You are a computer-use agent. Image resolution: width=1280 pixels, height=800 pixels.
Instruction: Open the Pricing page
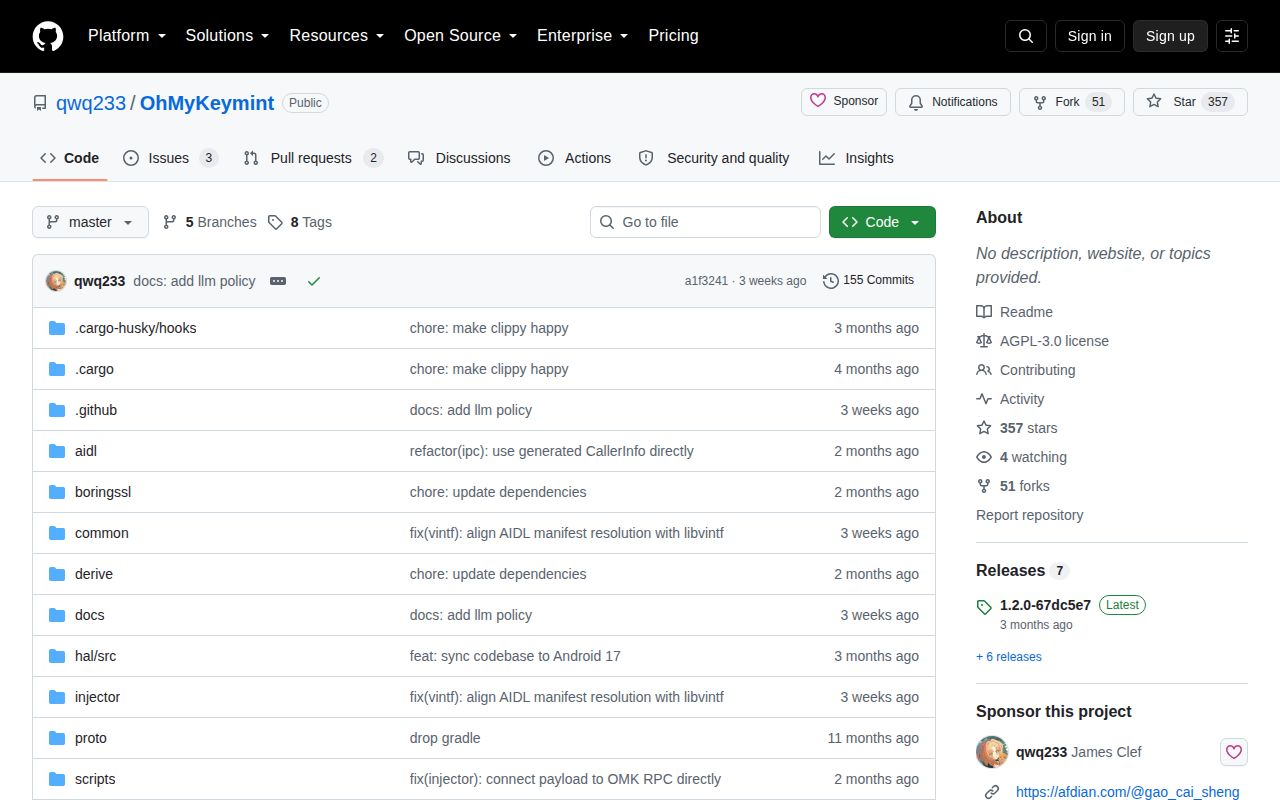point(673,36)
